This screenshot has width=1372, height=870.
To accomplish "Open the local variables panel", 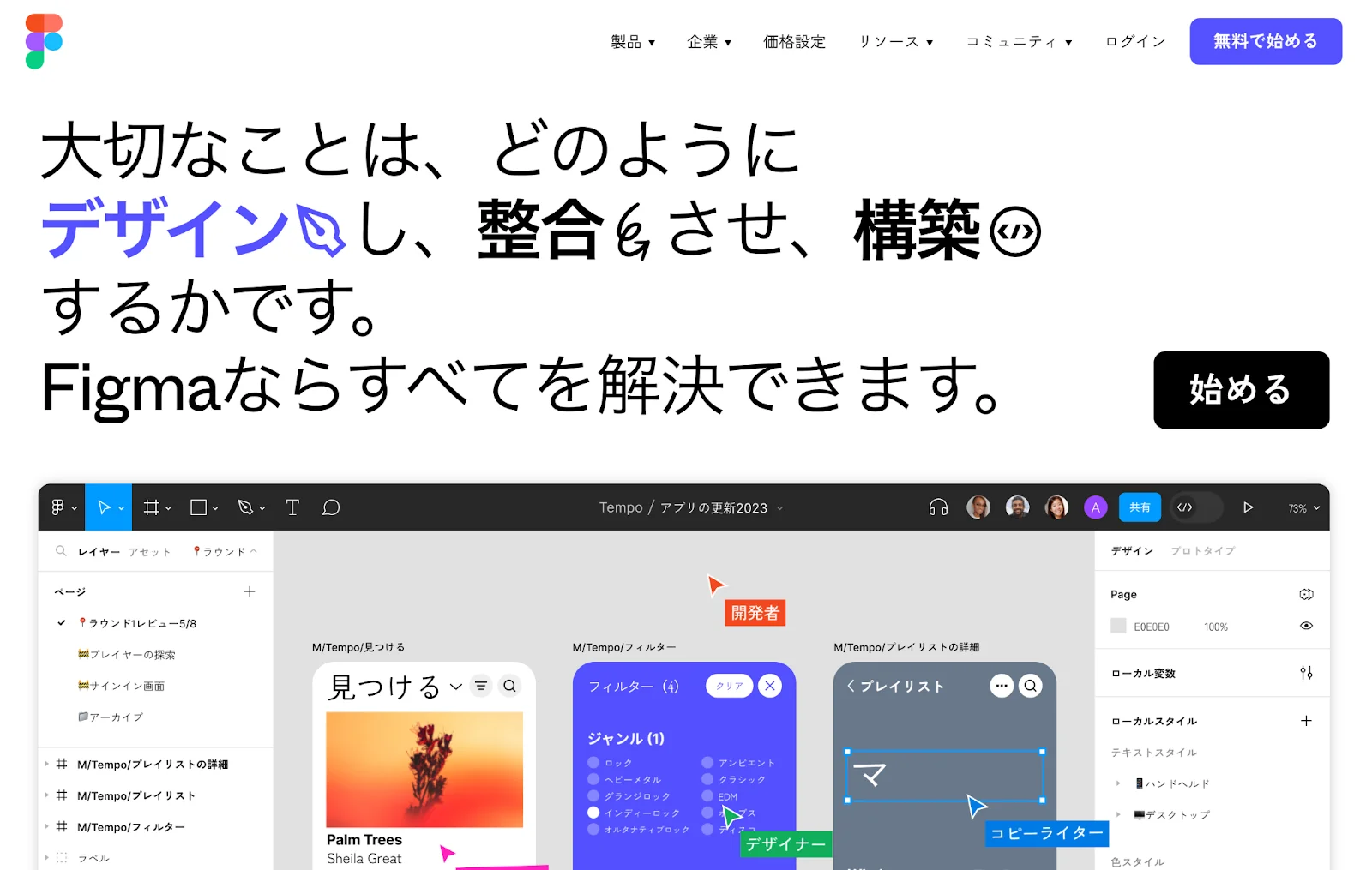I will click(1305, 673).
